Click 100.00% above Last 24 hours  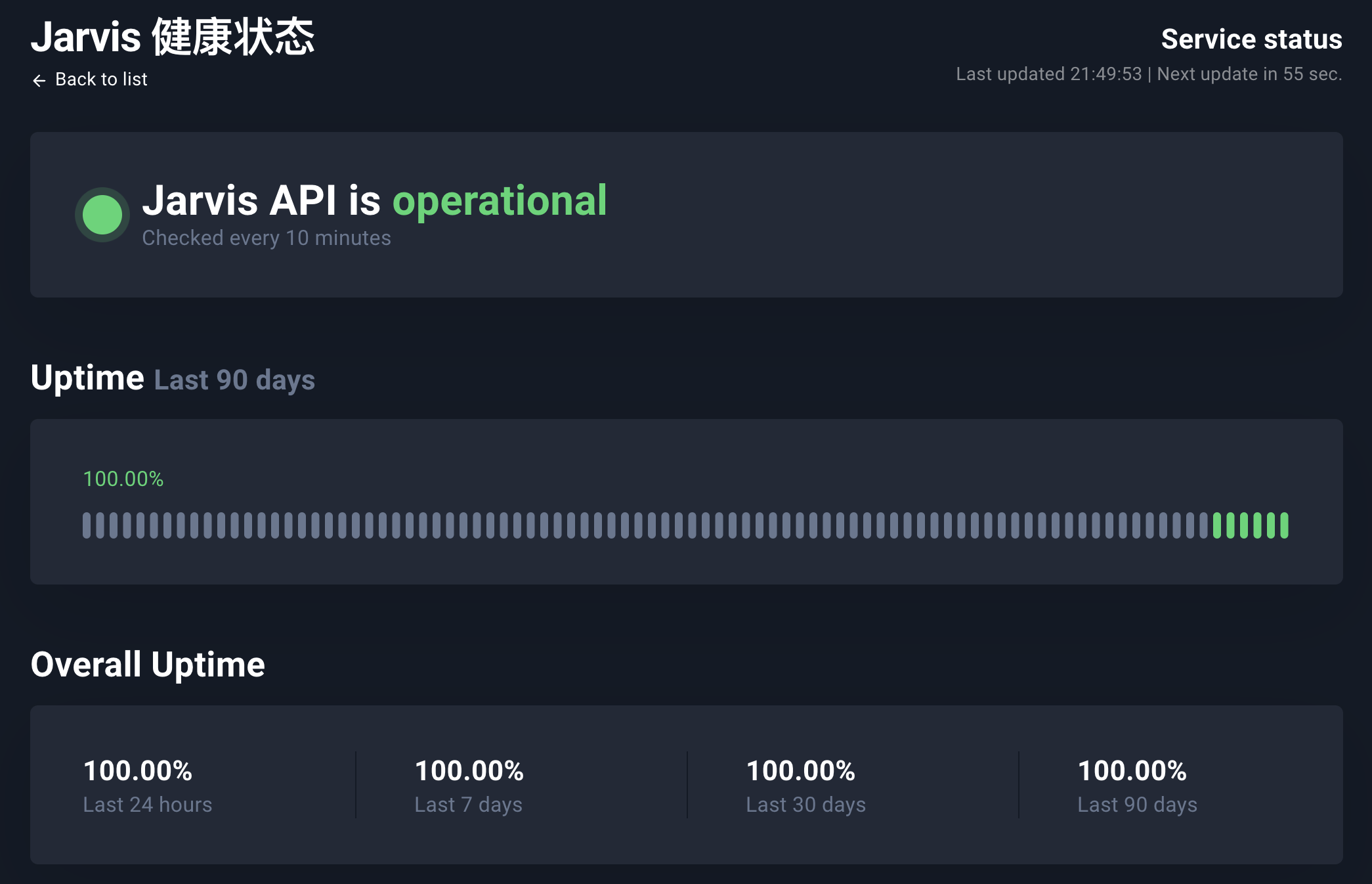click(x=138, y=770)
